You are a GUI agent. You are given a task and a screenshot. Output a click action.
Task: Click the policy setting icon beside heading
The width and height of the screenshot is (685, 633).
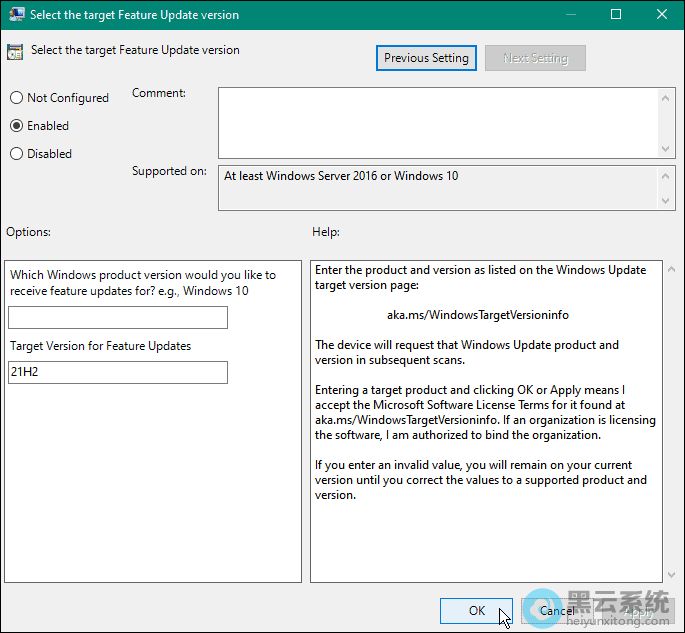pyautogui.click(x=16, y=51)
